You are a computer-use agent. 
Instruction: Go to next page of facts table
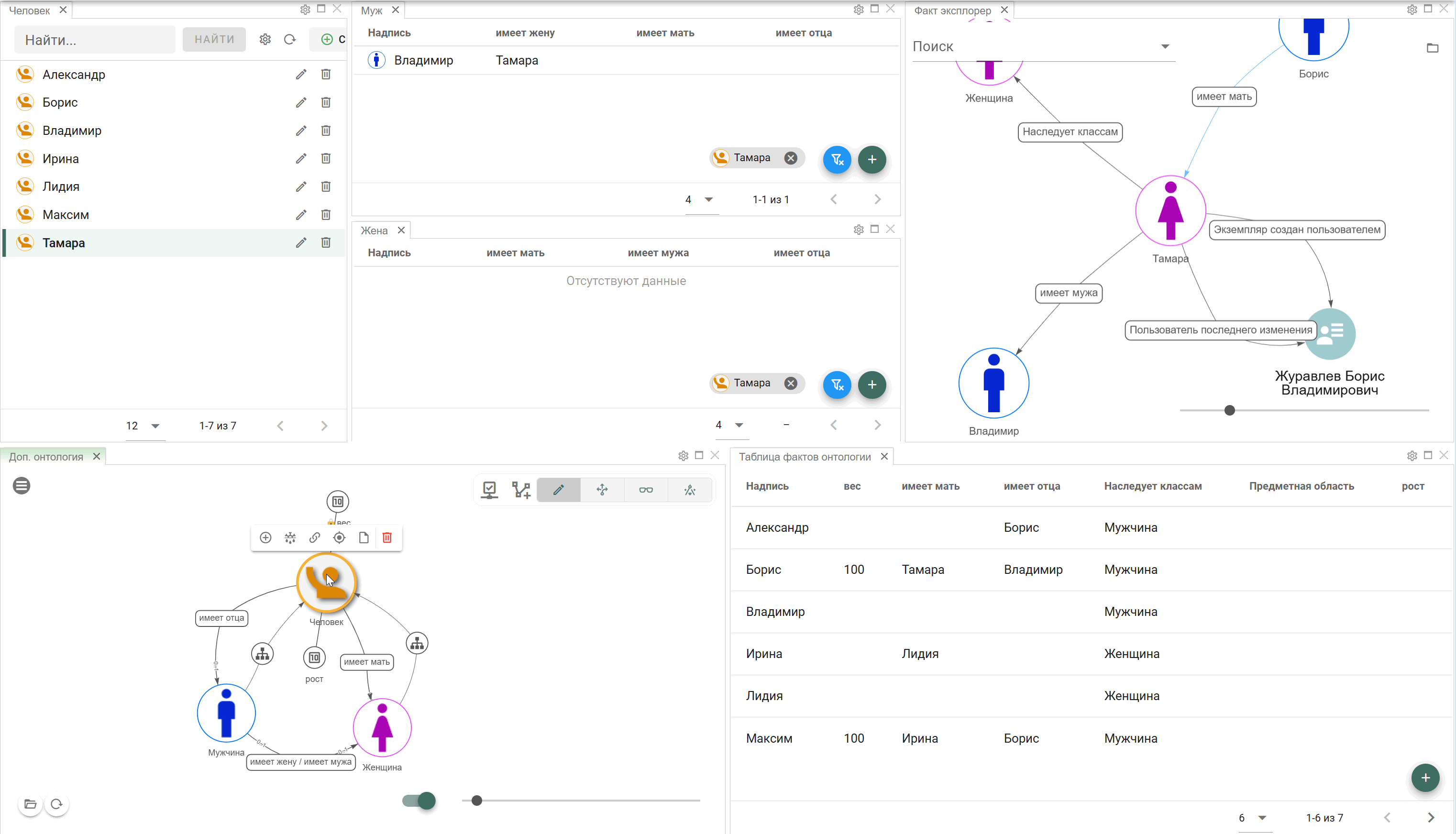click(x=1431, y=818)
